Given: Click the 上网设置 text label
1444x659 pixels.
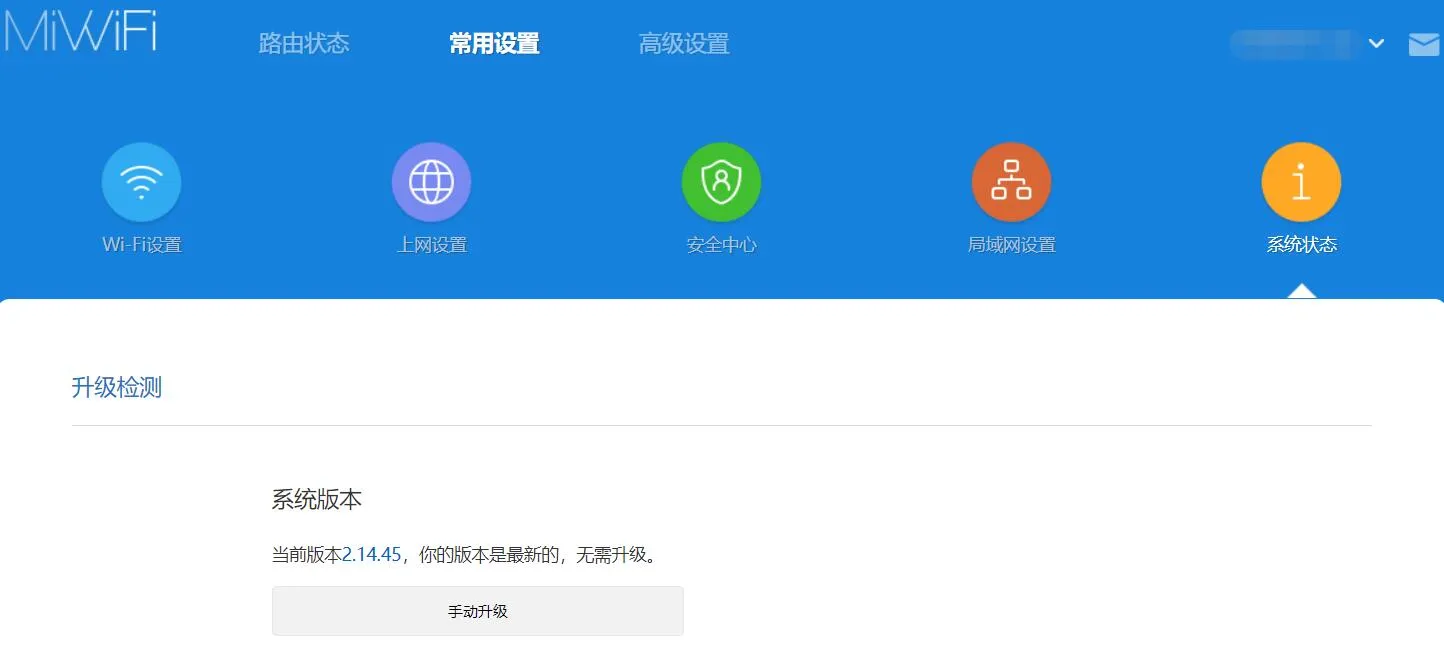Looking at the screenshot, I should [x=432, y=245].
